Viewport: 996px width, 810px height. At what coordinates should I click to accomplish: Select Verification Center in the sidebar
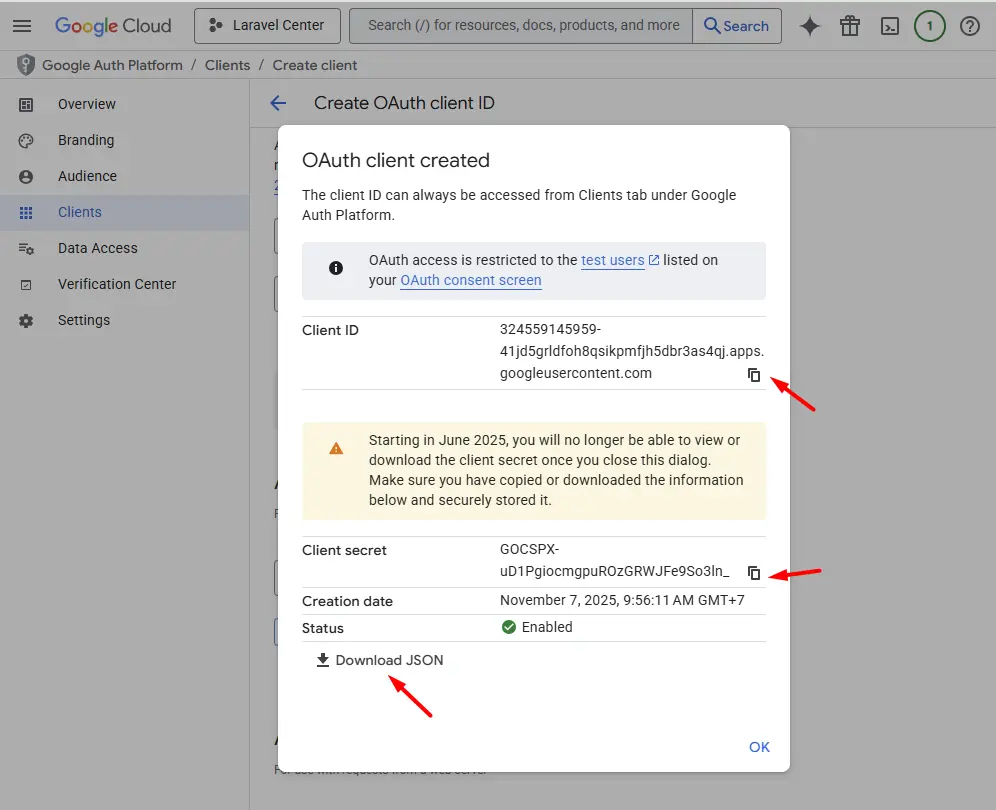click(x=117, y=284)
